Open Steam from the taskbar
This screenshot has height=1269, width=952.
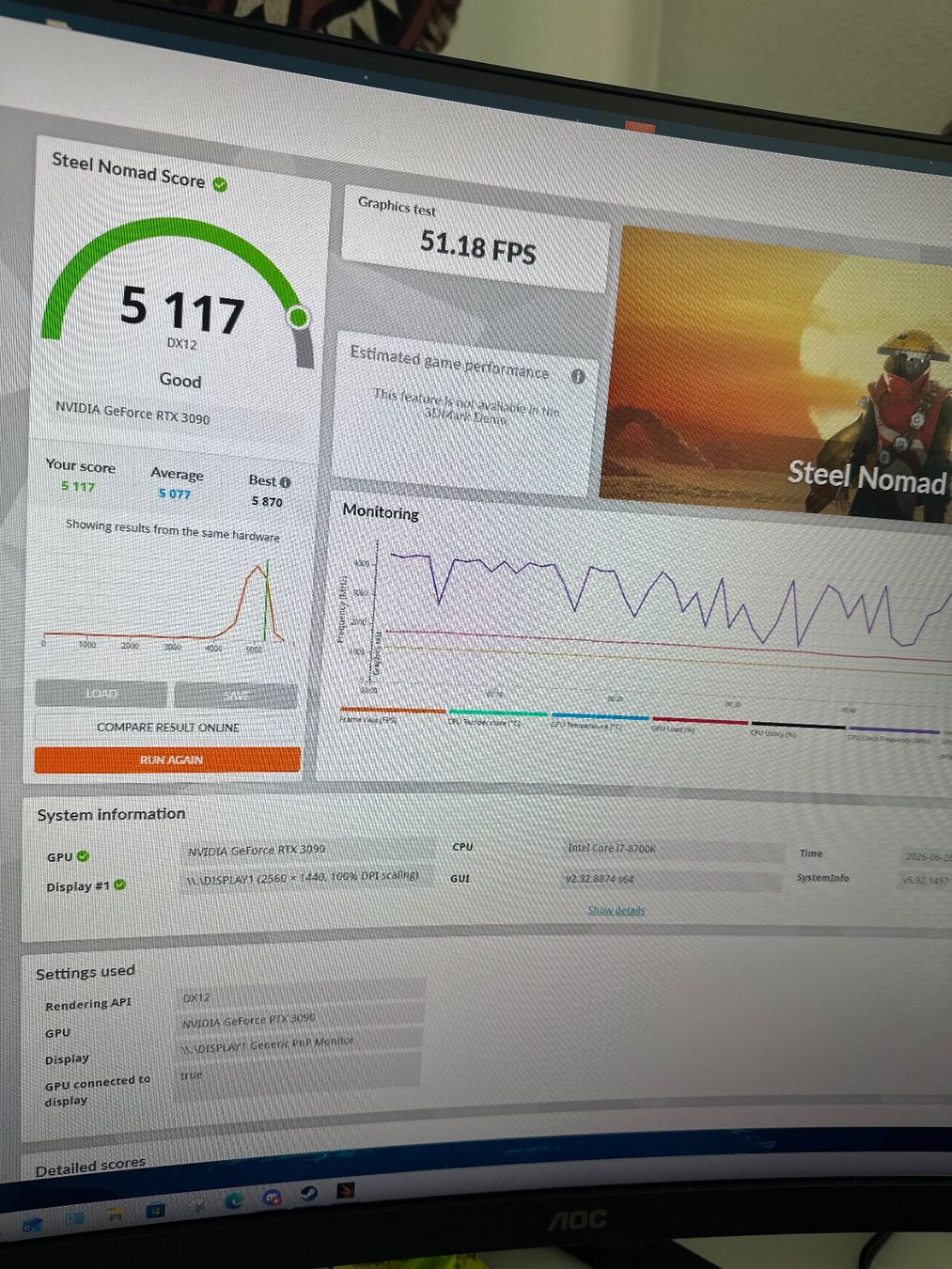coord(308,1194)
